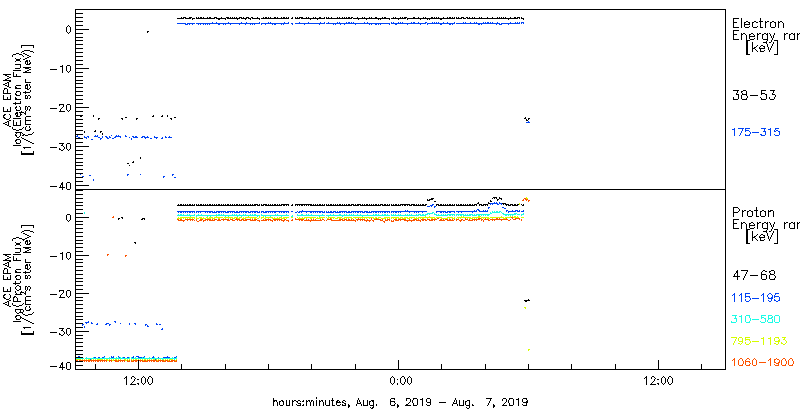Click the 12:00 tick label for Aug. 7

click(x=659, y=380)
